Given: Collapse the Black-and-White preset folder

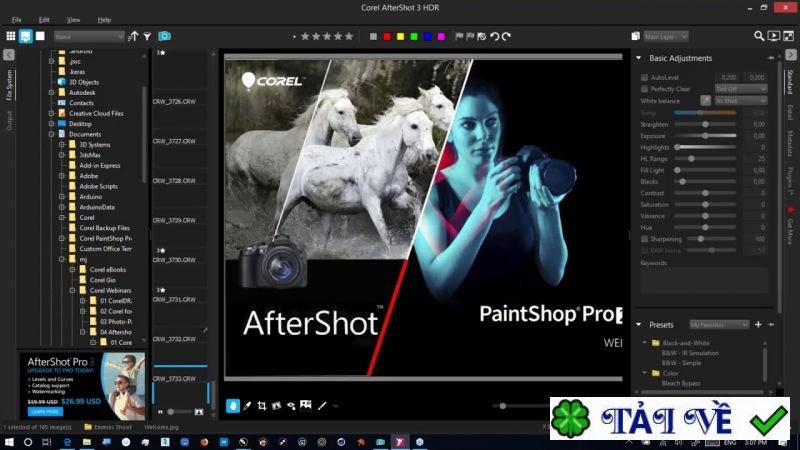Looking at the screenshot, I should click(645, 343).
